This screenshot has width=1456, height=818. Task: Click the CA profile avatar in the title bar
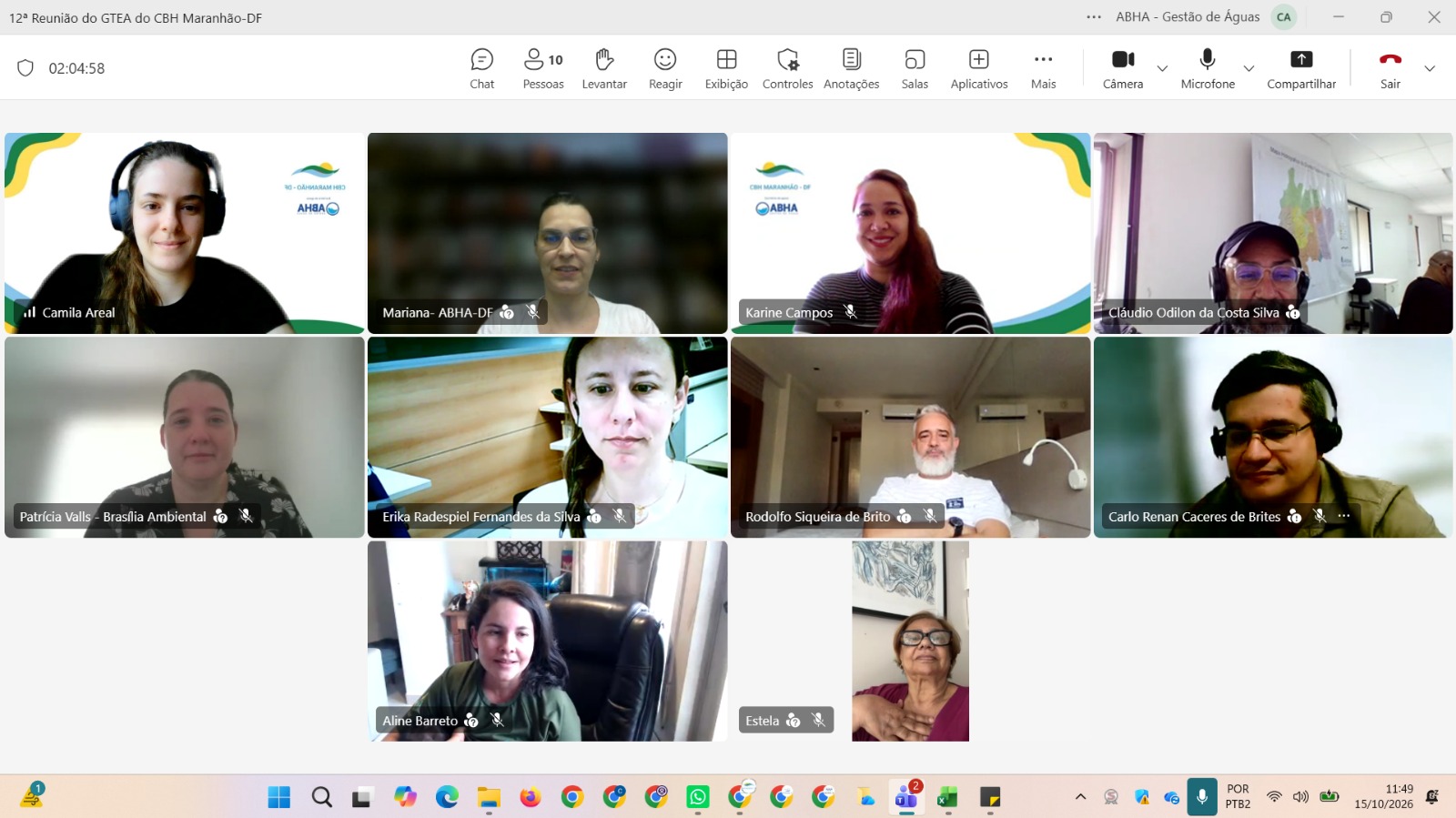click(x=1283, y=17)
